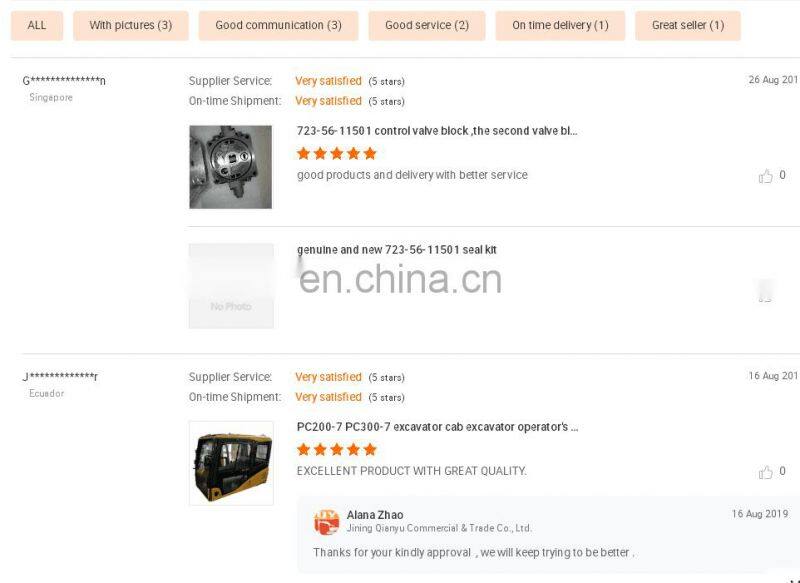This screenshot has height=583, width=800.
Task: Open genuine and new seal kit link
Action: pyautogui.click(x=396, y=250)
